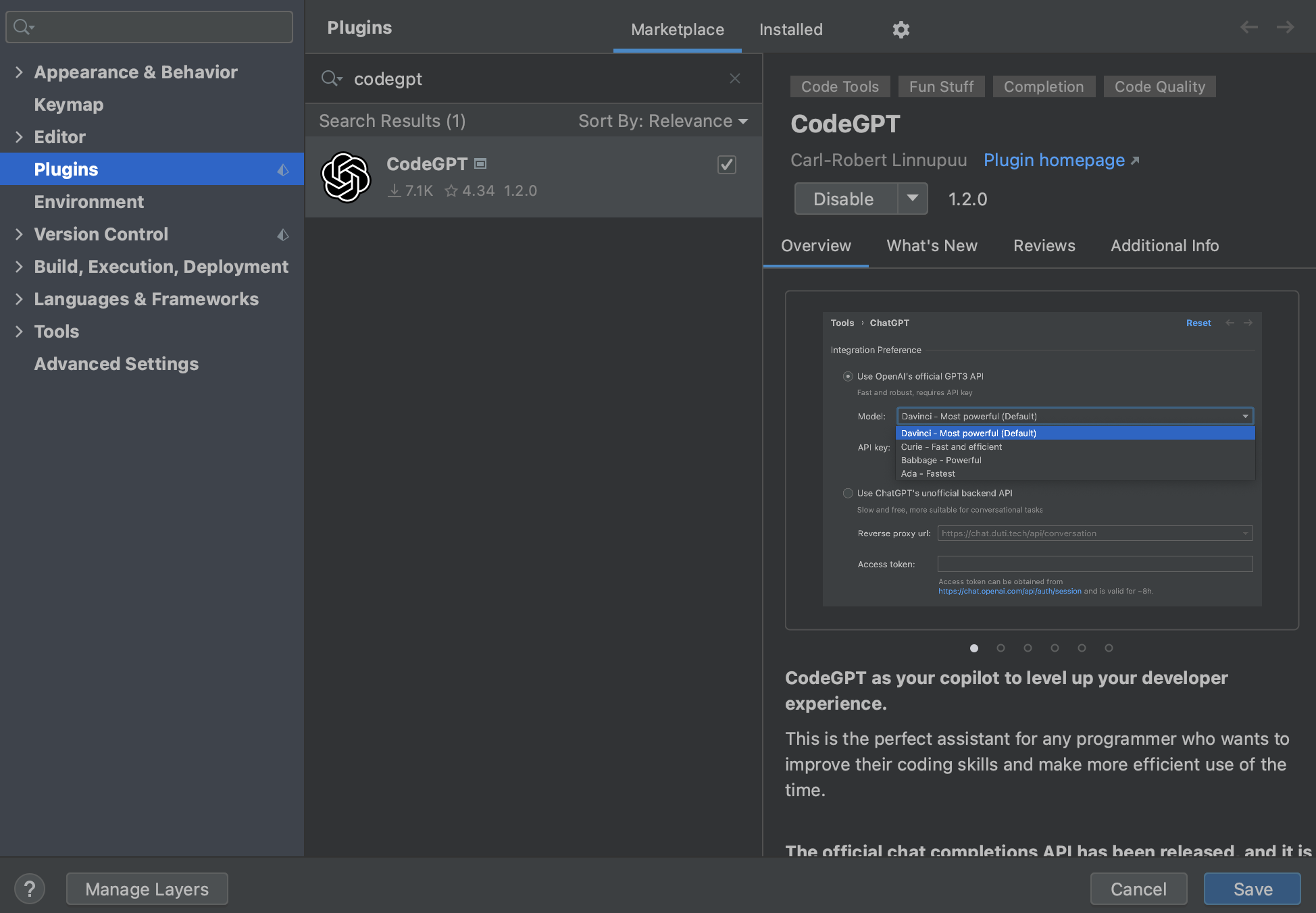Select the second screenshot carousel dot
1316x913 pixels.
click(1001, 648)
